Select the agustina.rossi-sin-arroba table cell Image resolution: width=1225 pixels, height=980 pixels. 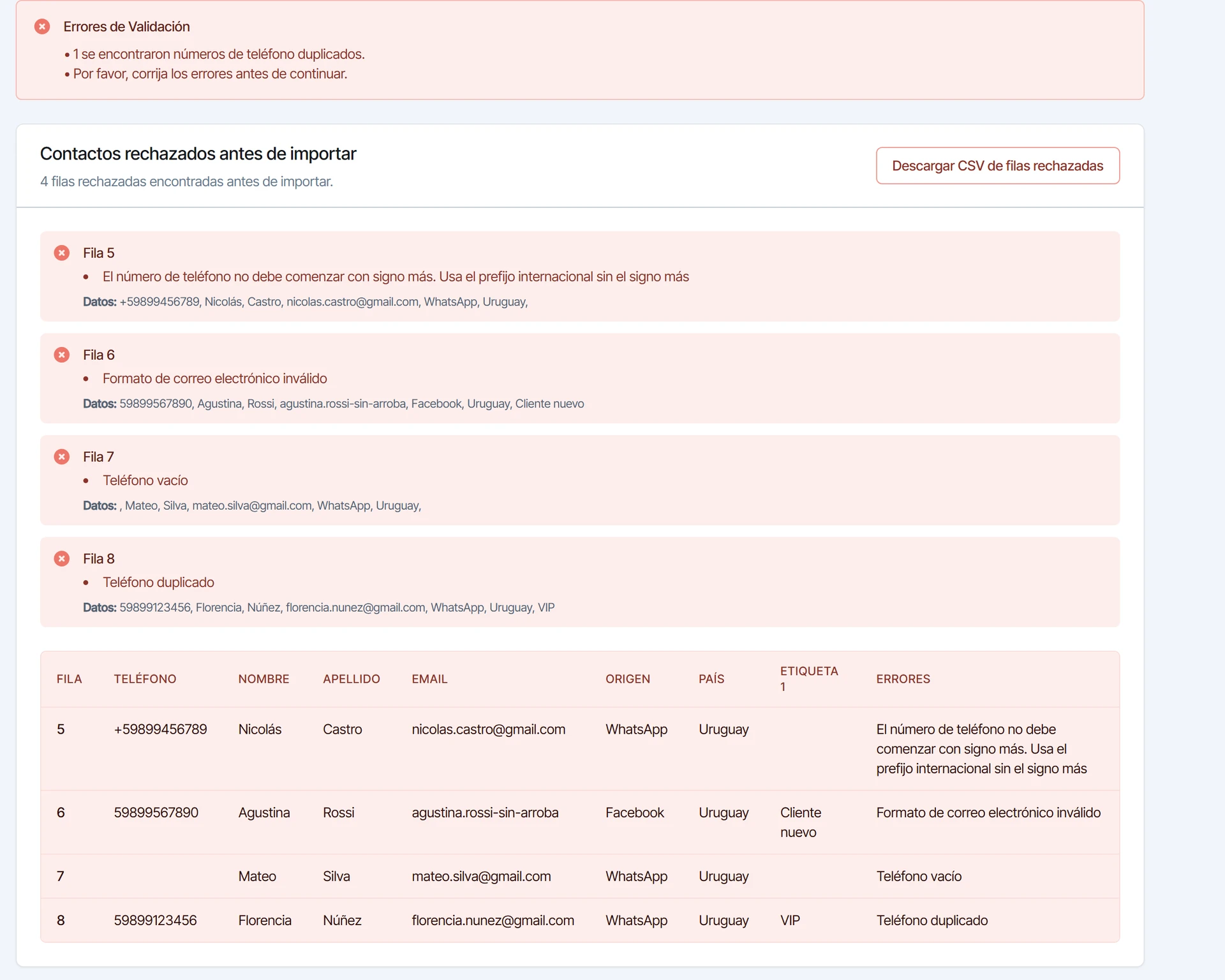pyautogui.click(x=486, y=813)
